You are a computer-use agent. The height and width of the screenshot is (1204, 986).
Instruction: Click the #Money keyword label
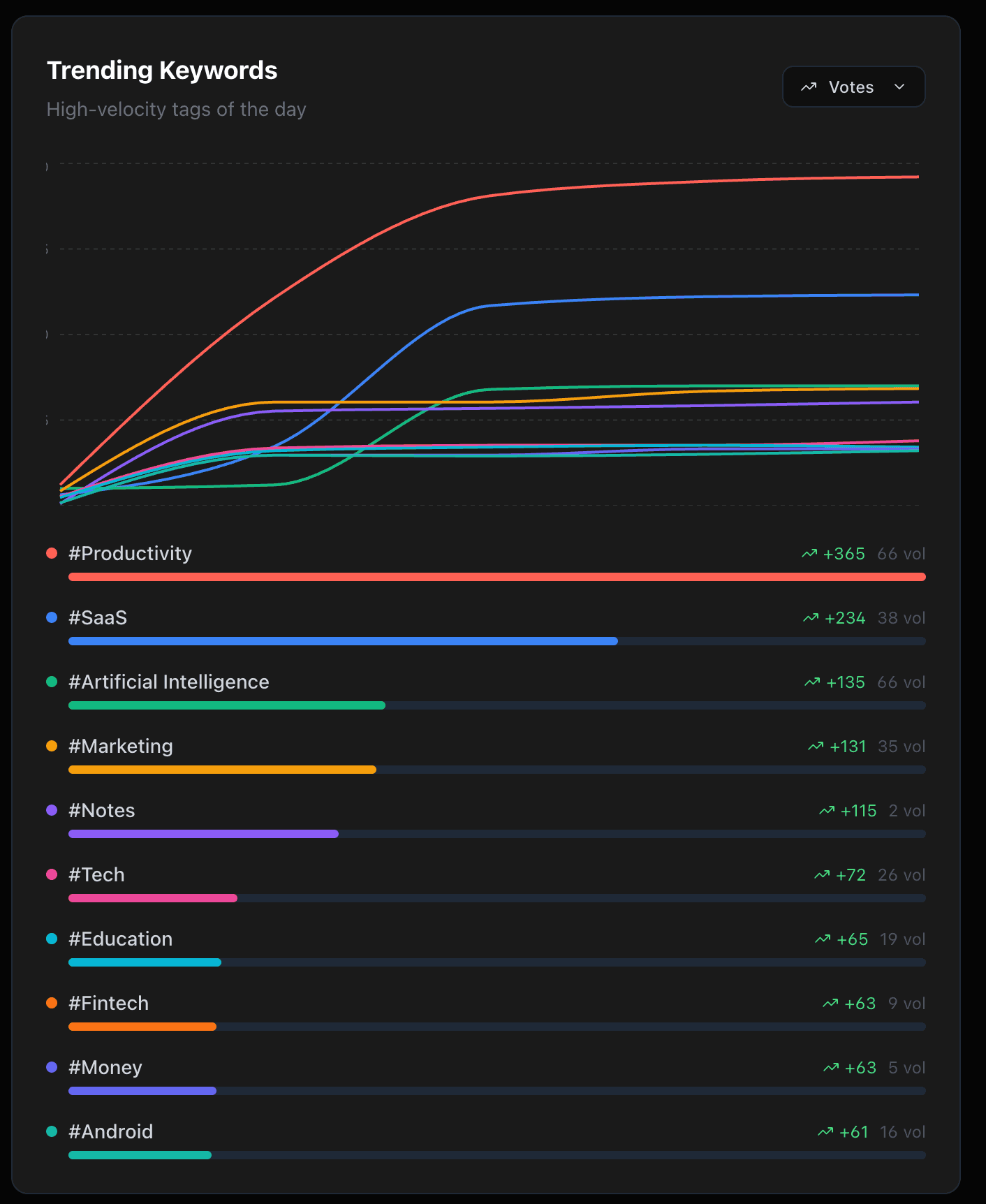[105, 1067]
